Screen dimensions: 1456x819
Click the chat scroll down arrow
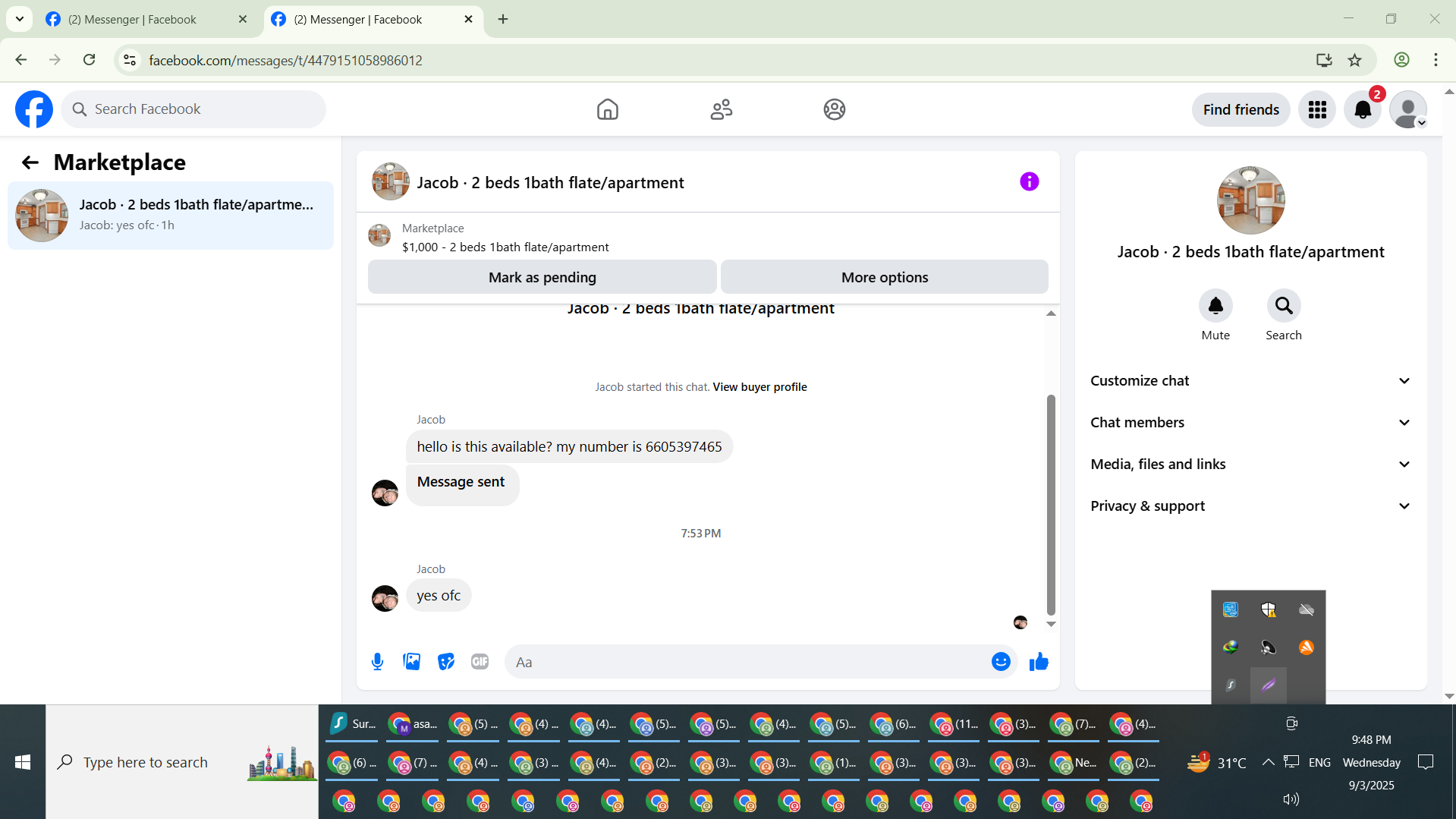[1051, 624]
